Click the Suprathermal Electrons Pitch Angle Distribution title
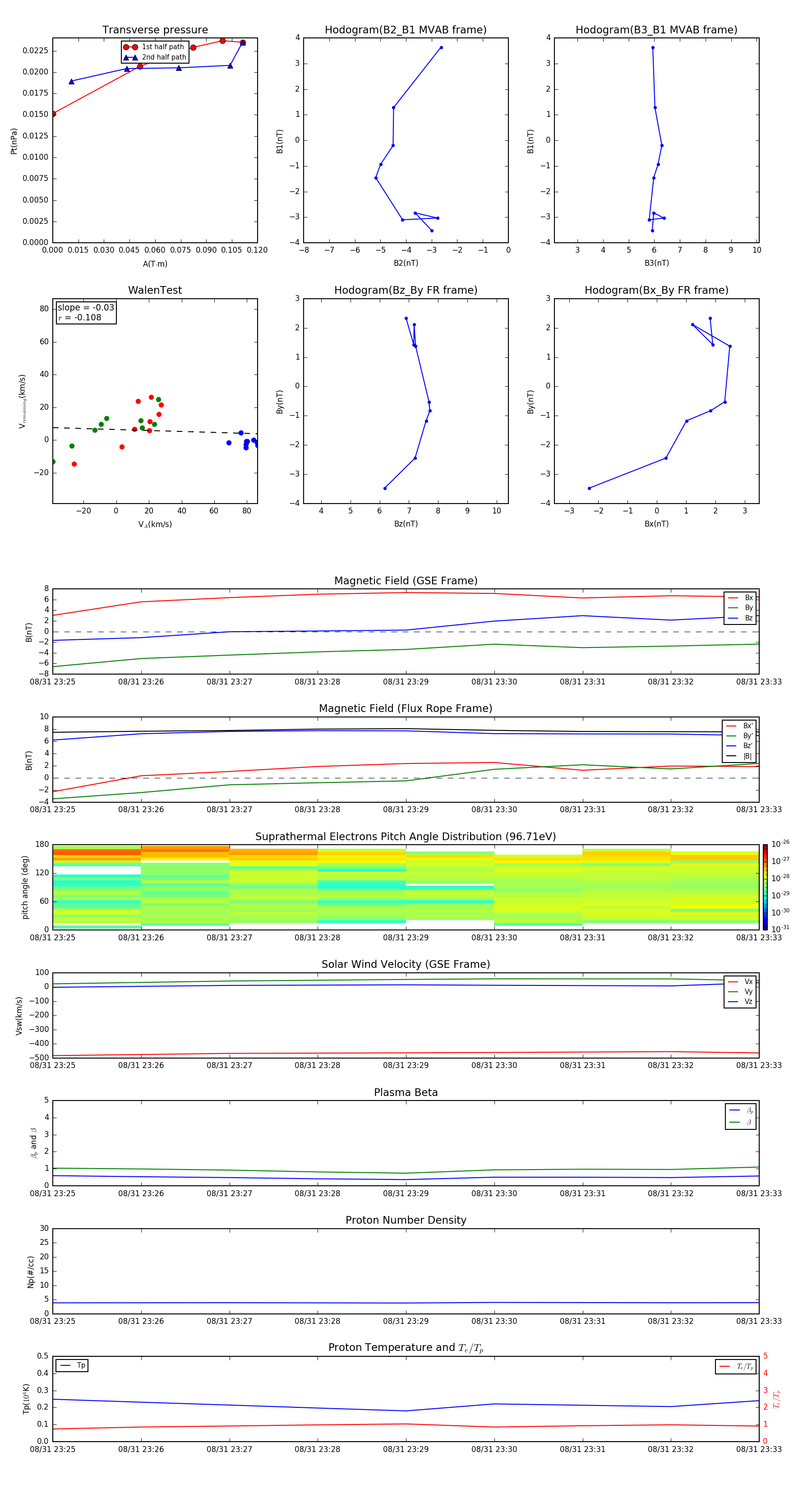This screenshot has height=1489, width=812. click(406, 837)
